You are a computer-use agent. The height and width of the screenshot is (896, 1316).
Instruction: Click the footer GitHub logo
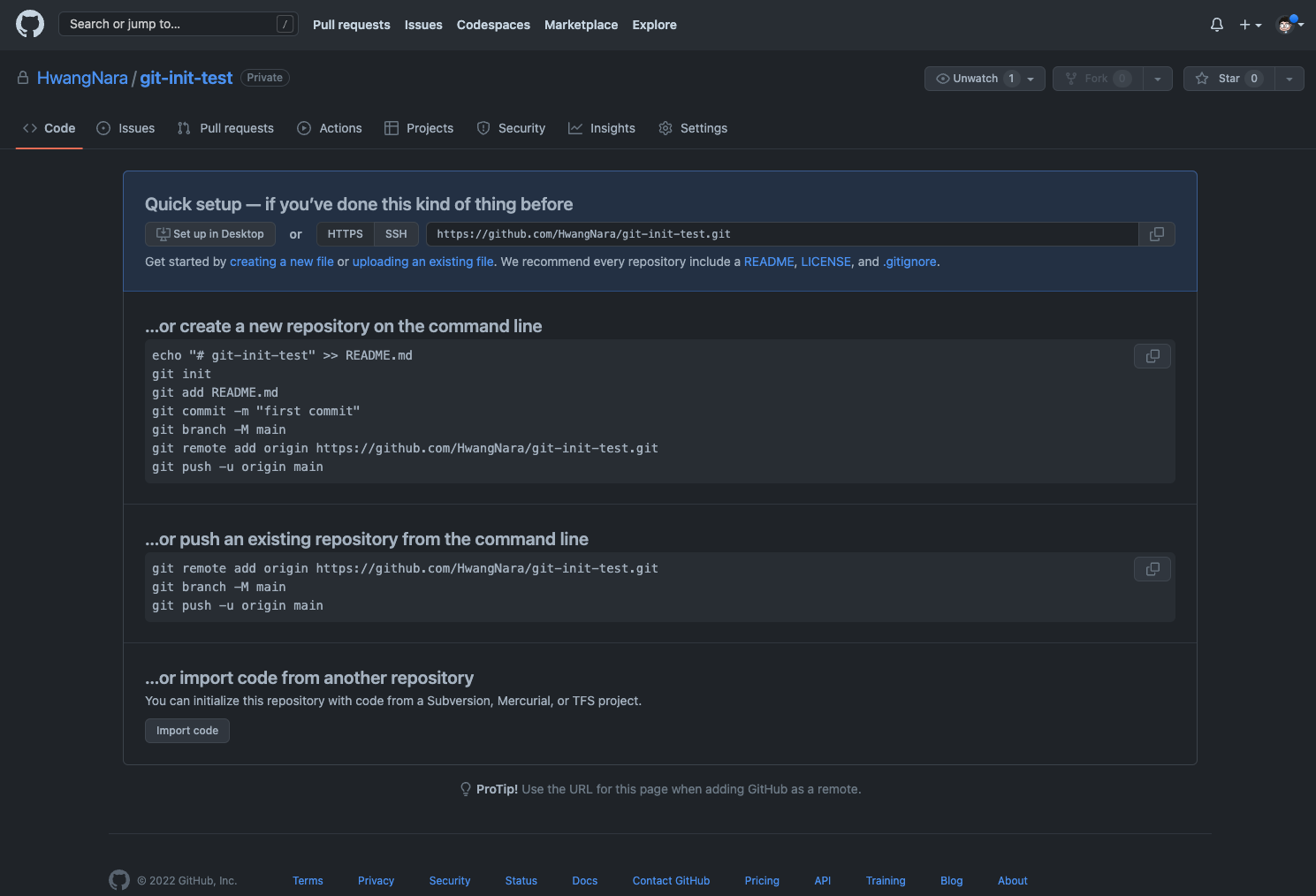coord(119,880)
